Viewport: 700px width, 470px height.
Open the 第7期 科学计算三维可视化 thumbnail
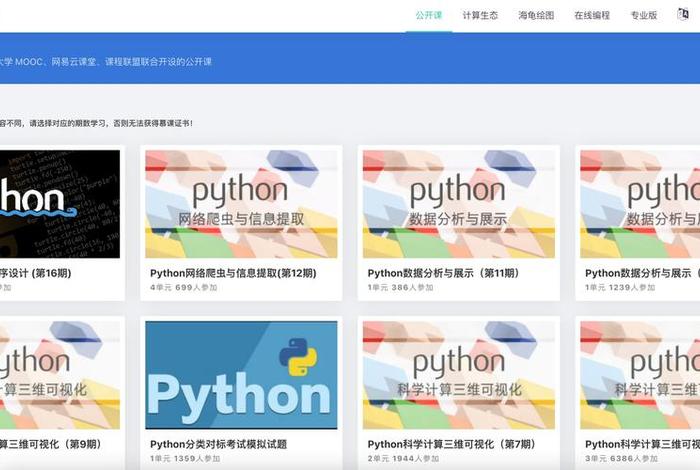point(458,375)
